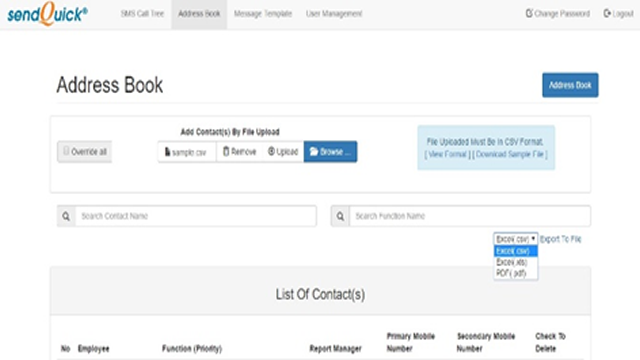640x360 pixels.
Task: Click the Primary Mobile Number column header
Action: click(411, 342)
